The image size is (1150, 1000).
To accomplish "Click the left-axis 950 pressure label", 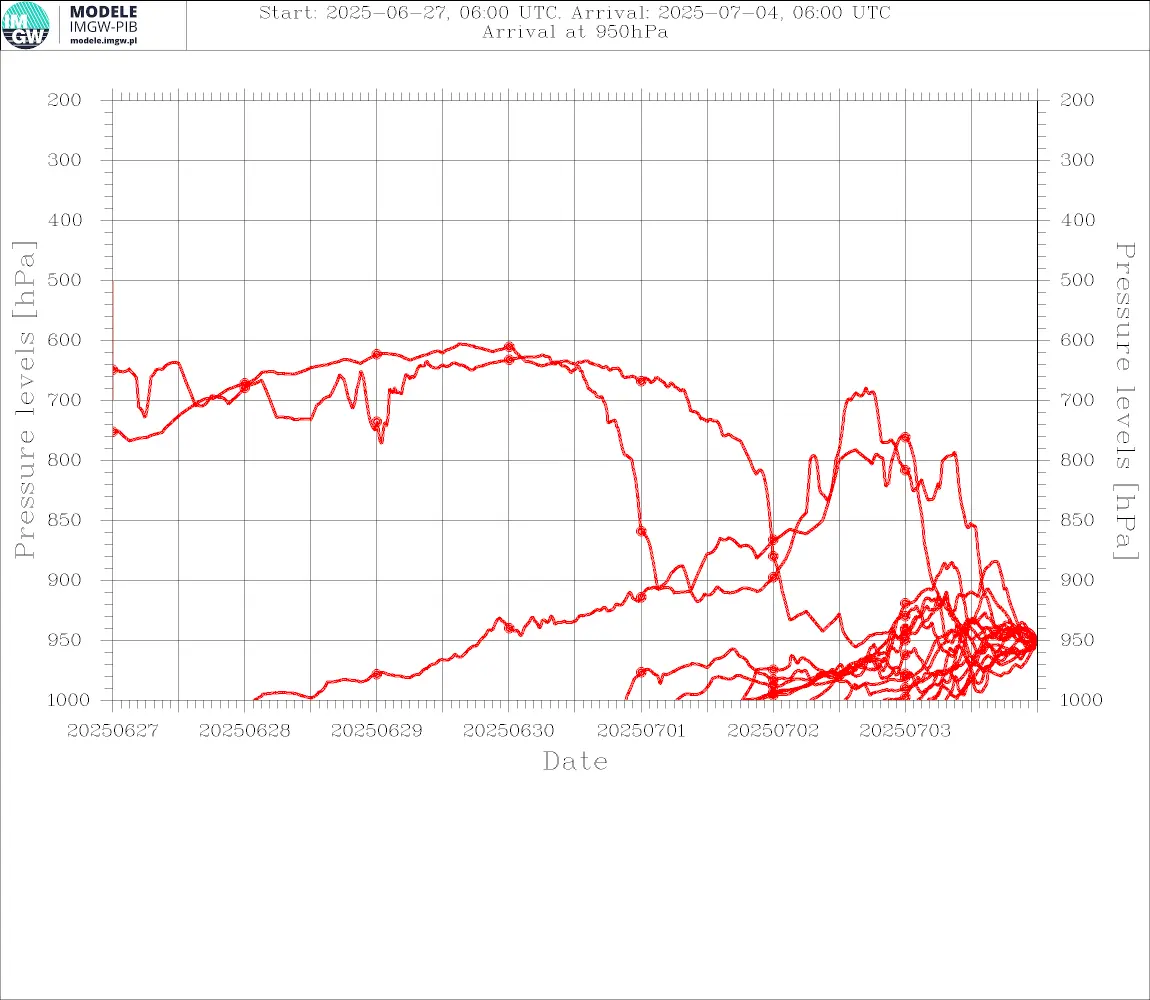I will click(65, 640).
